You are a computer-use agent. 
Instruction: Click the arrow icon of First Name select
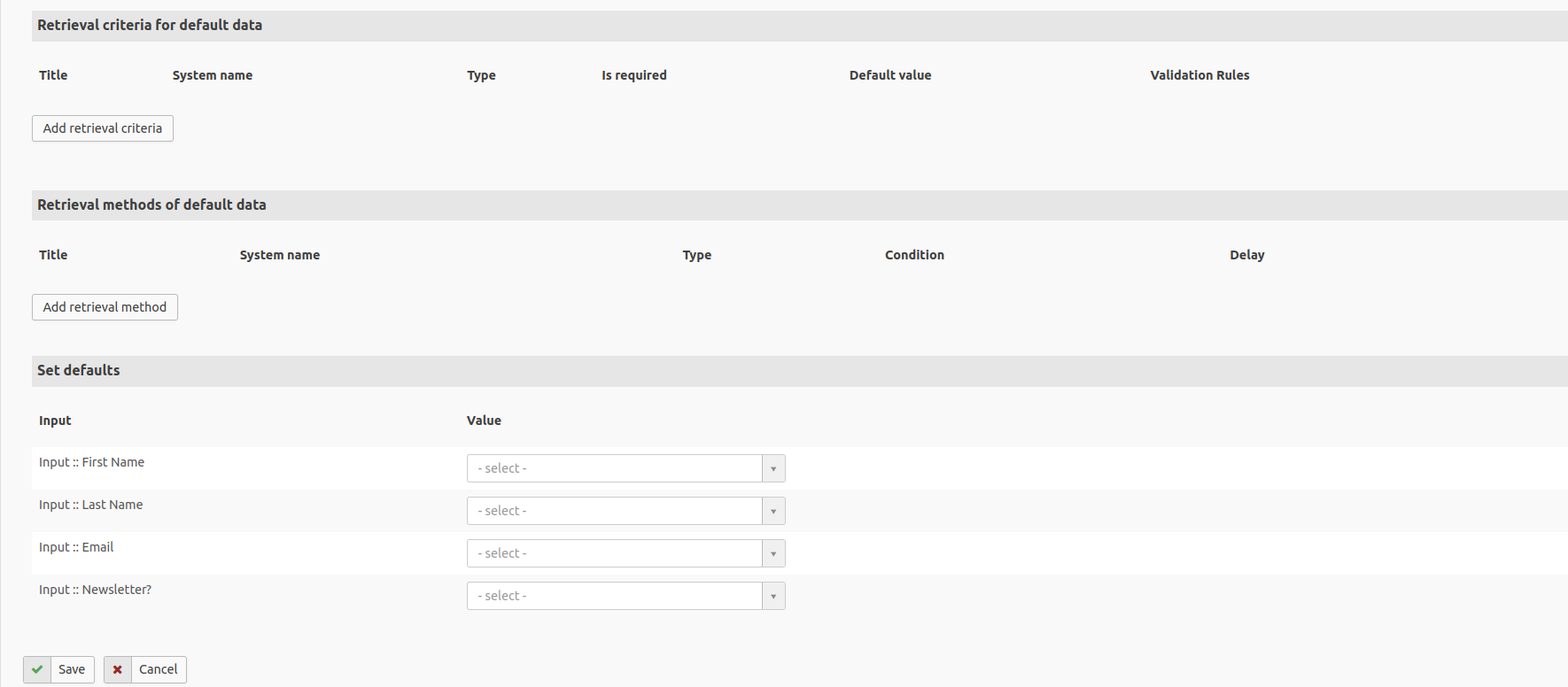click(773, 468)
